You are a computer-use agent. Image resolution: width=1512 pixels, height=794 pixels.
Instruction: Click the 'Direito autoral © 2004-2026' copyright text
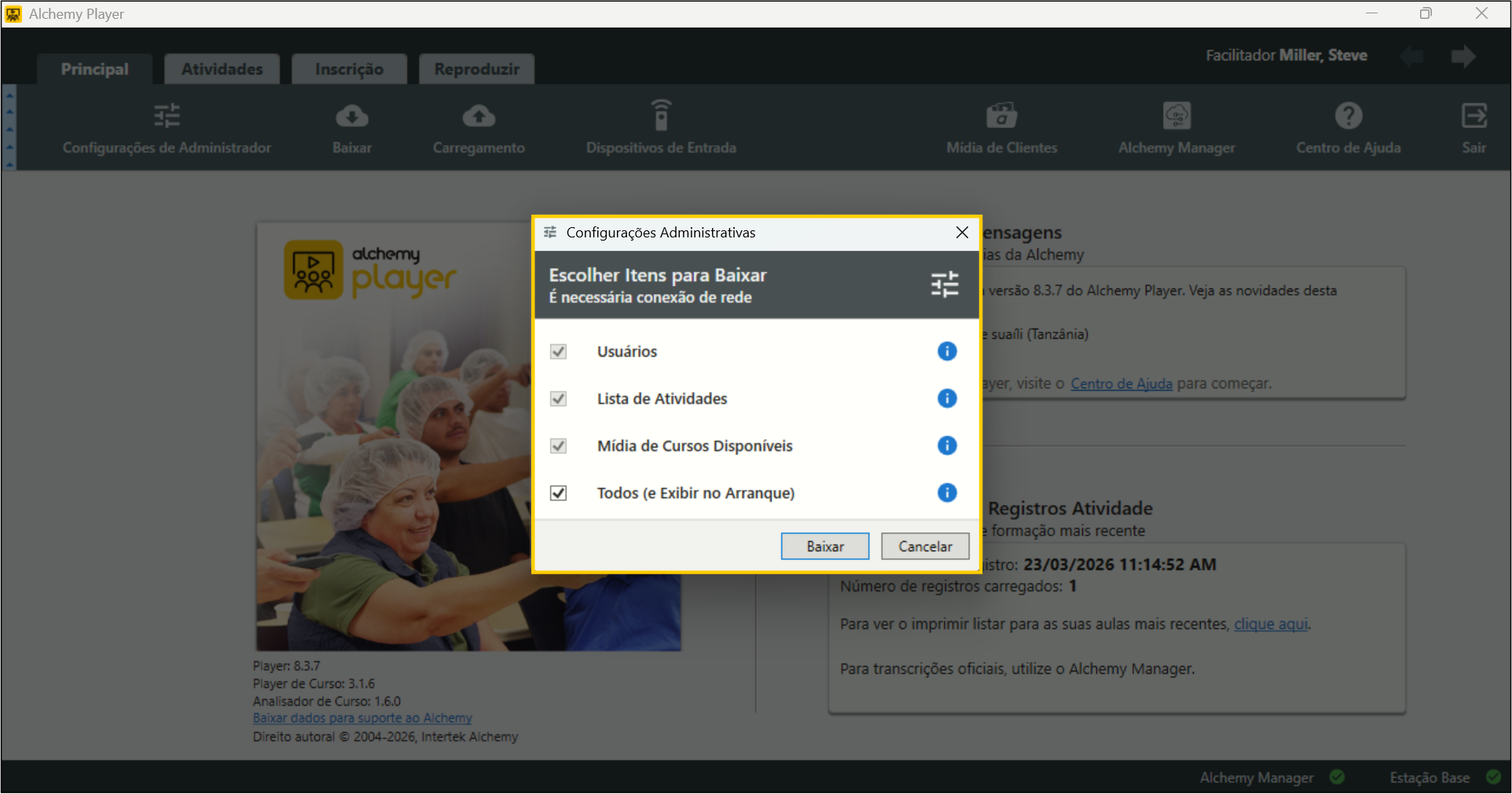click(386, 737)
